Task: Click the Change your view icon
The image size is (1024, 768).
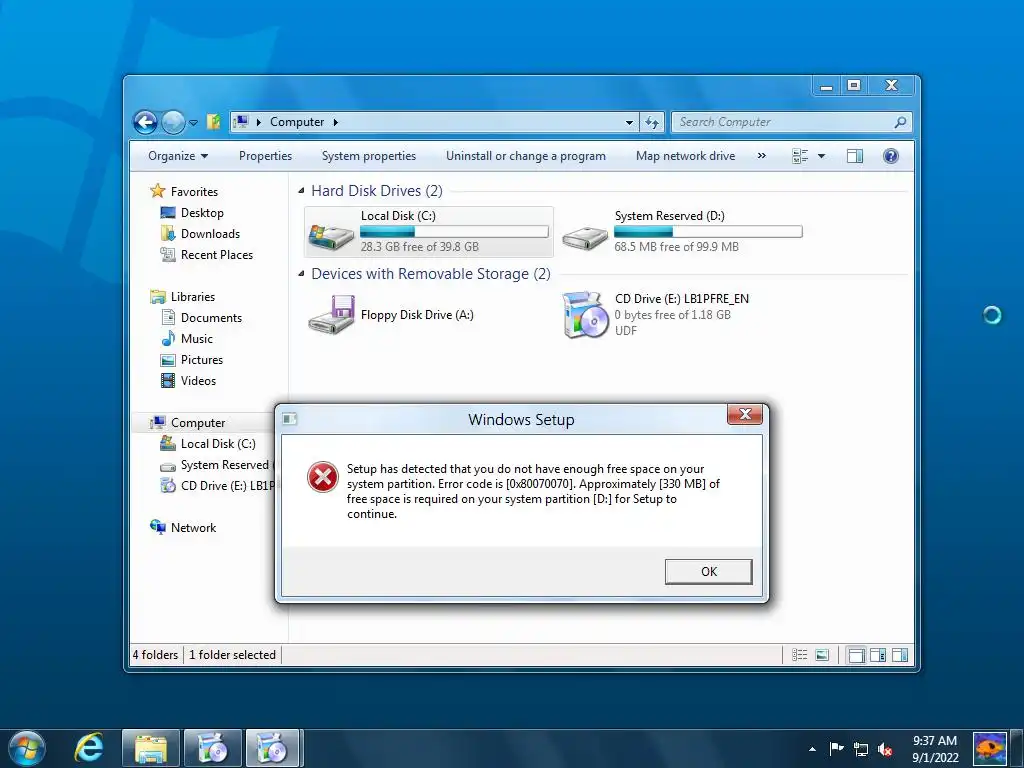Action: pyautogui.click(x=800, y=156)
